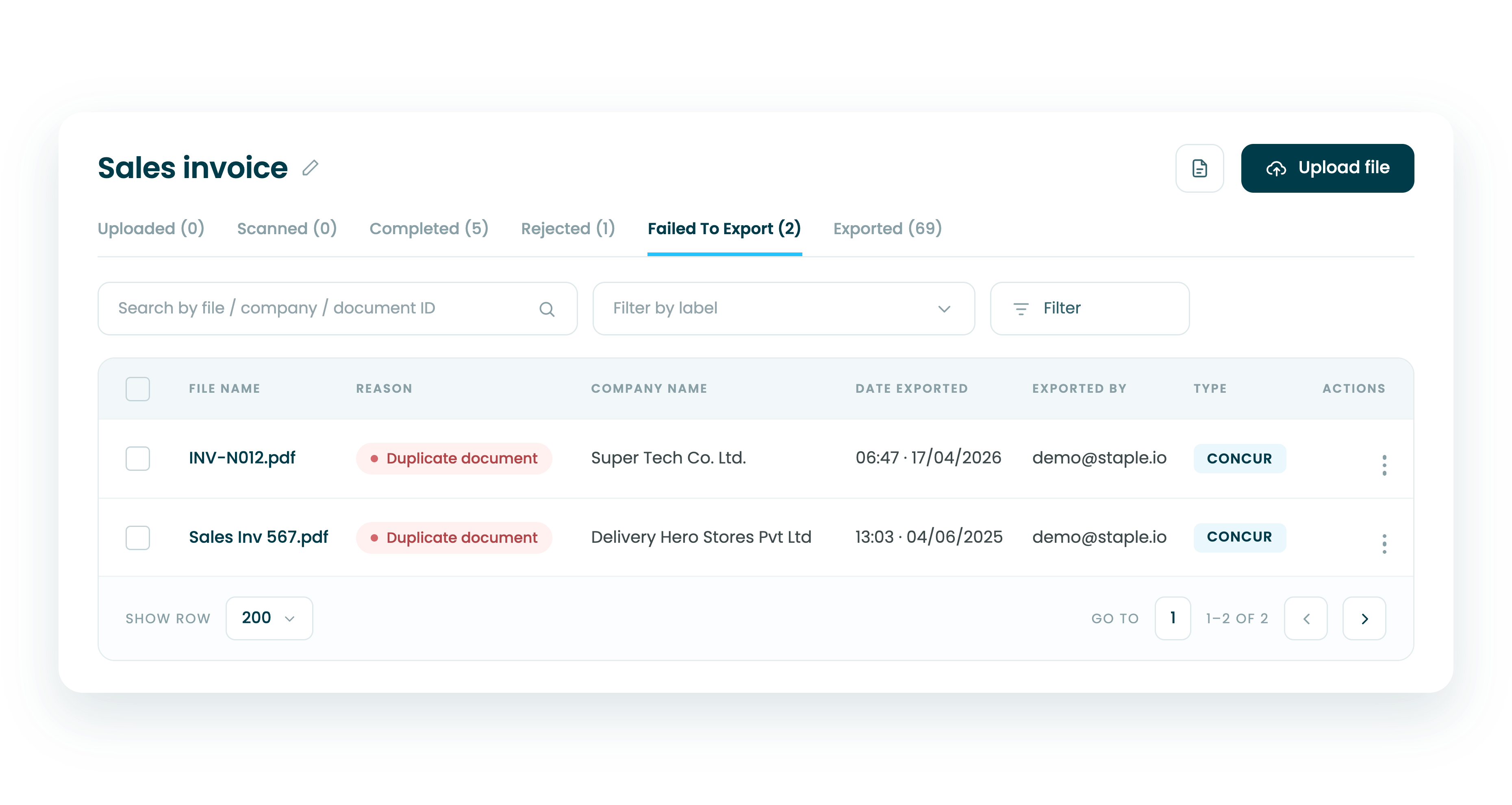Image resolution: width=1512 pixels, height=805 pixels.
Task: Click the Go To page number field
Action: tap(1172, 618)
